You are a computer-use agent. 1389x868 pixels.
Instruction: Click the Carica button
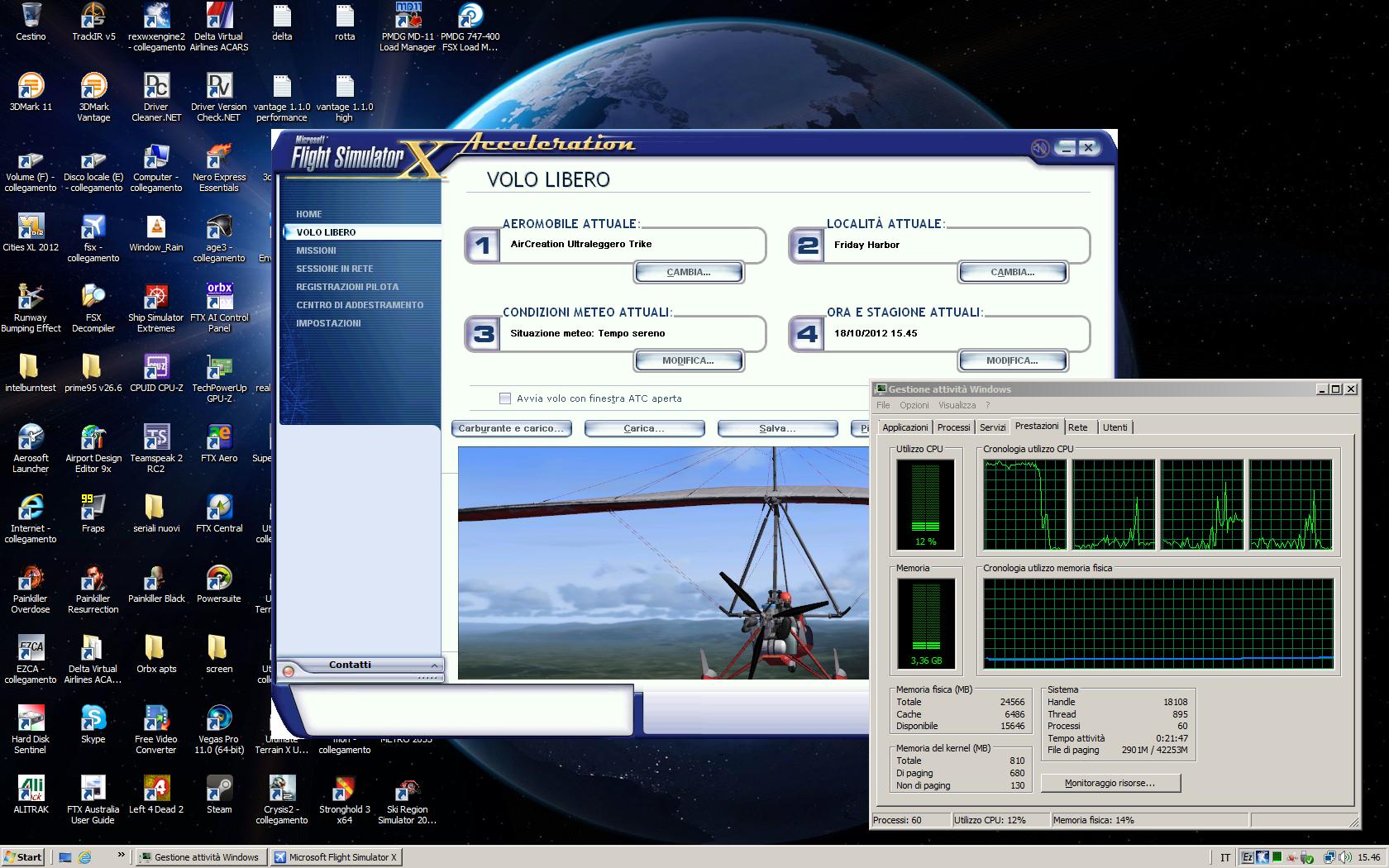point(644,428)
